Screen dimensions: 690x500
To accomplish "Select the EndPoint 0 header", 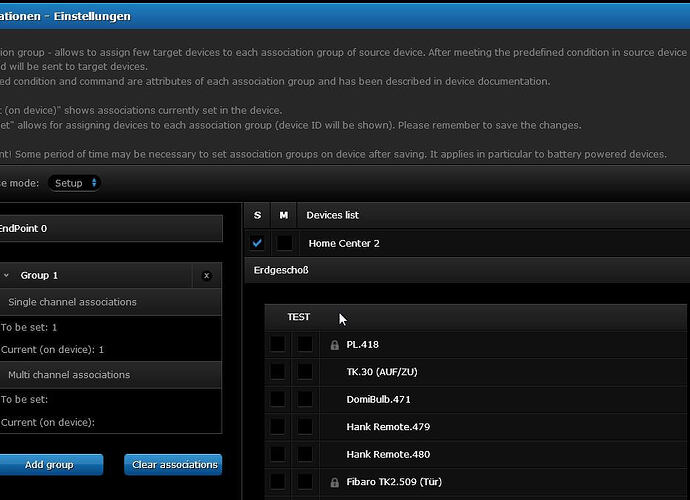I will (x=110, y=228).
